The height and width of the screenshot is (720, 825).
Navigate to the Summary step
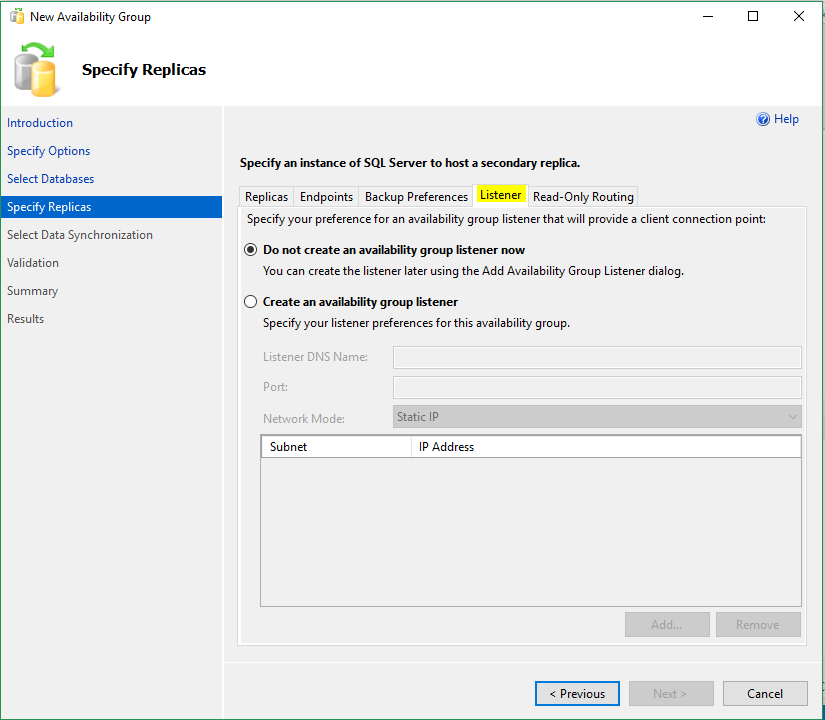[32, 290]
